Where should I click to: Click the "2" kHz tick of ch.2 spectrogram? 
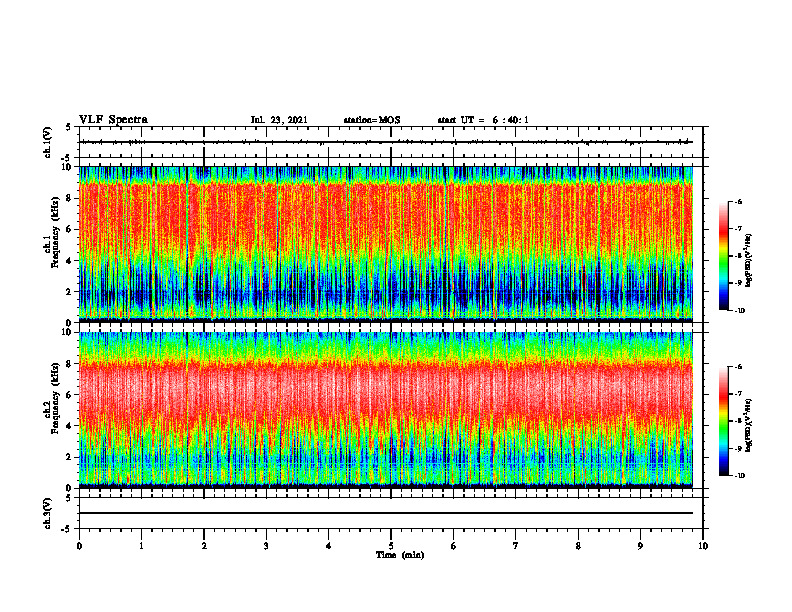pyautogui.click(x=70, y=457)
